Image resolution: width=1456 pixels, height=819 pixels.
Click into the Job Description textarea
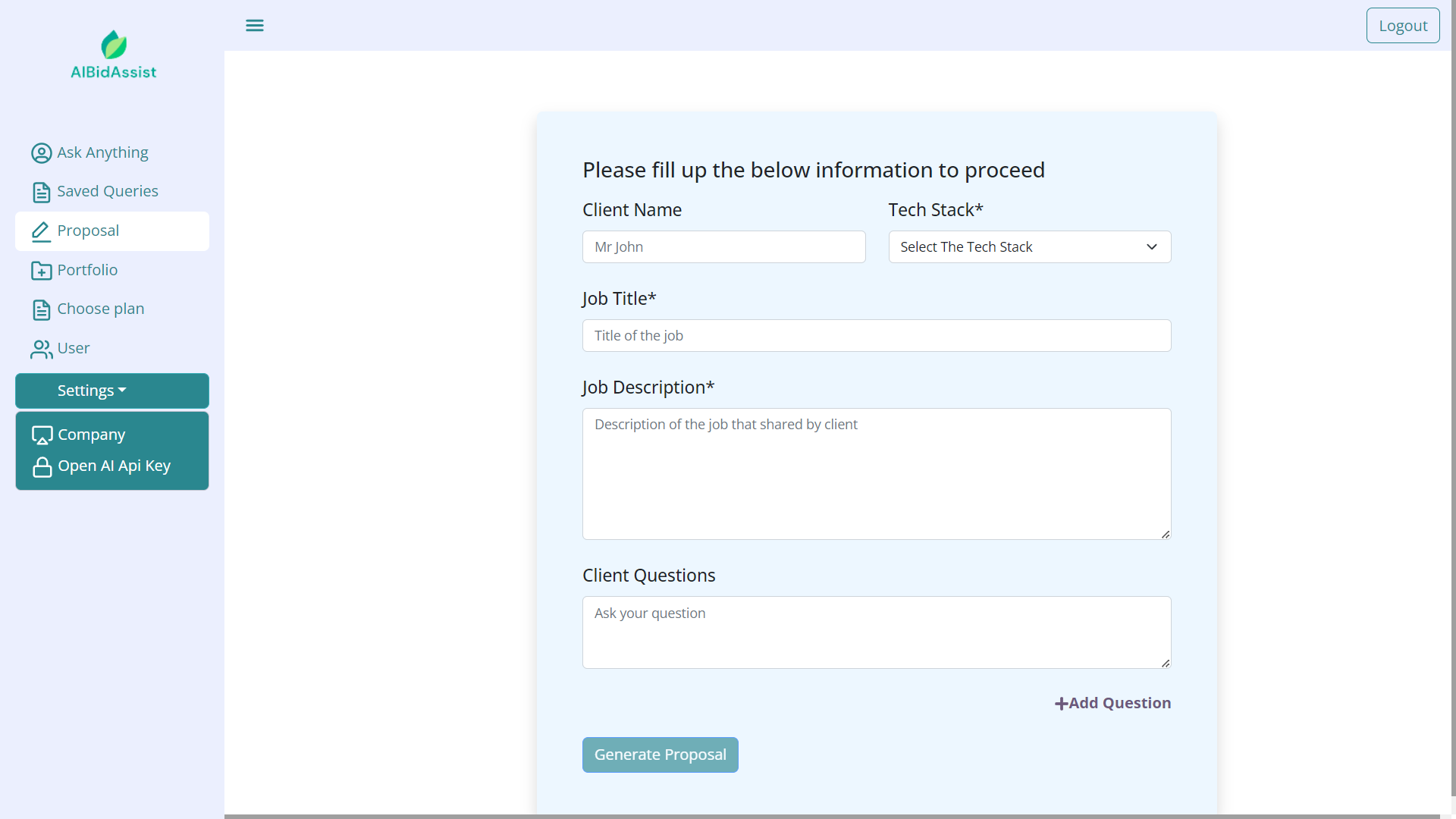pos(877,474)
